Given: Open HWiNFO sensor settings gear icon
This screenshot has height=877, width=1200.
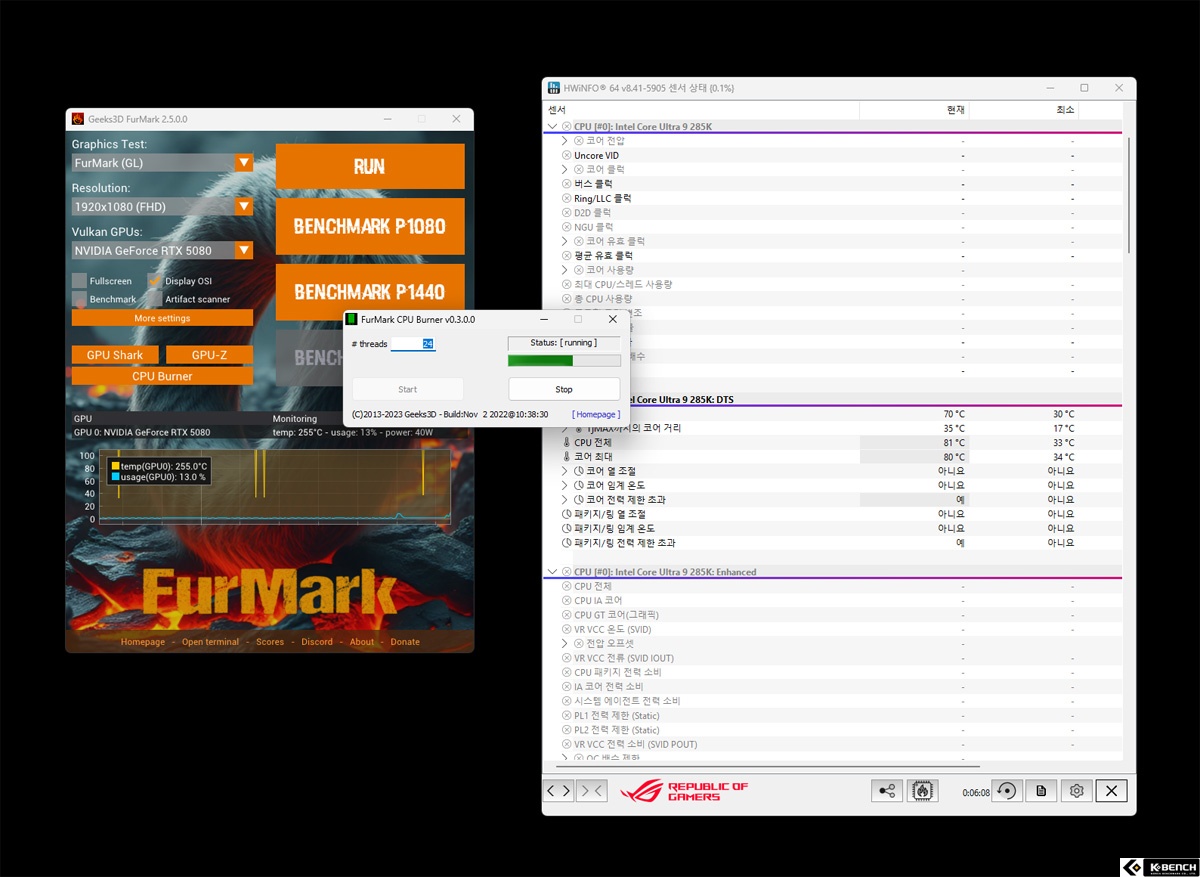Looking at the screenshot, I should (x=1076, y=791).
